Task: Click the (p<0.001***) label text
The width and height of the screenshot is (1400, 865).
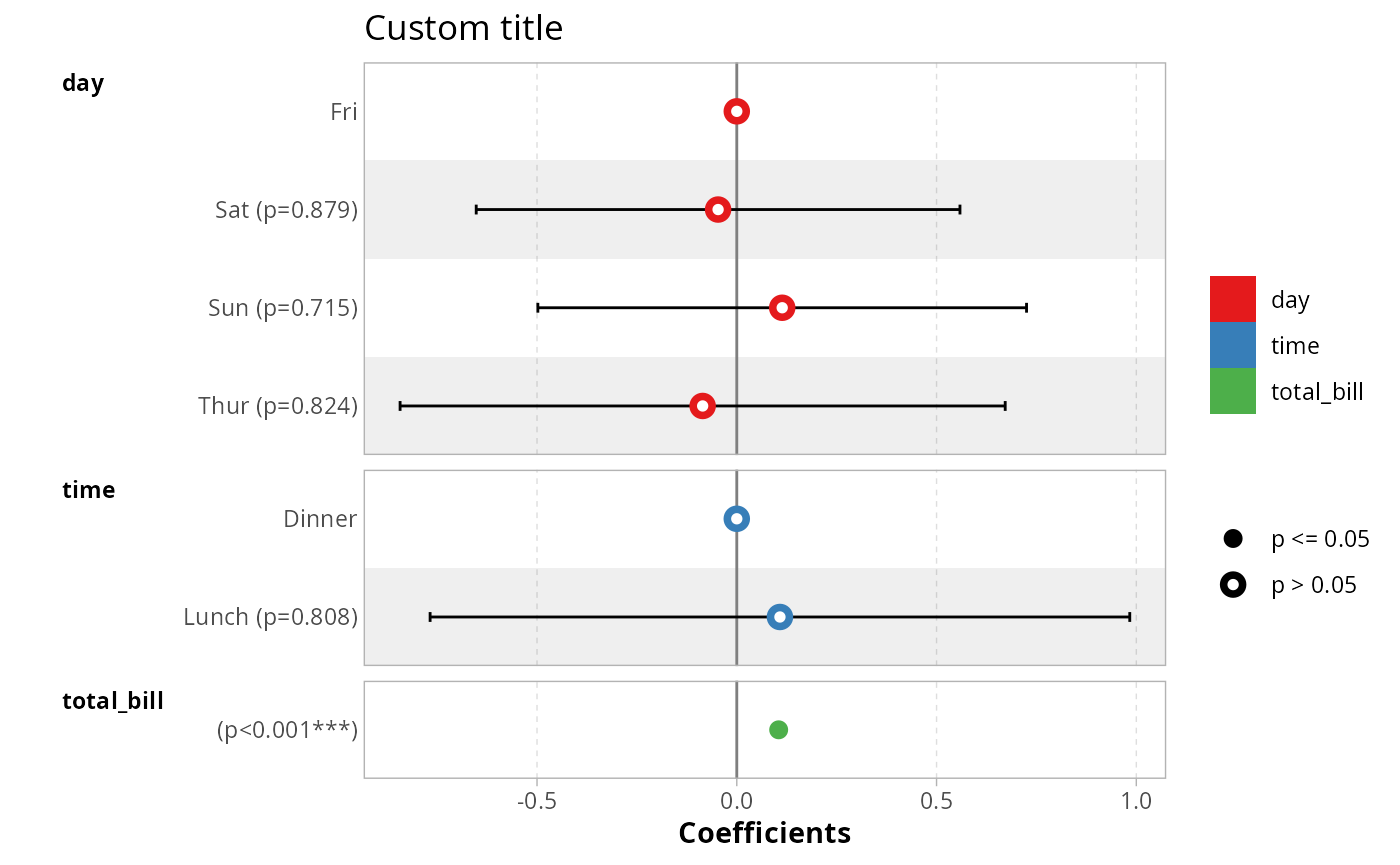Action: (287, 730)
